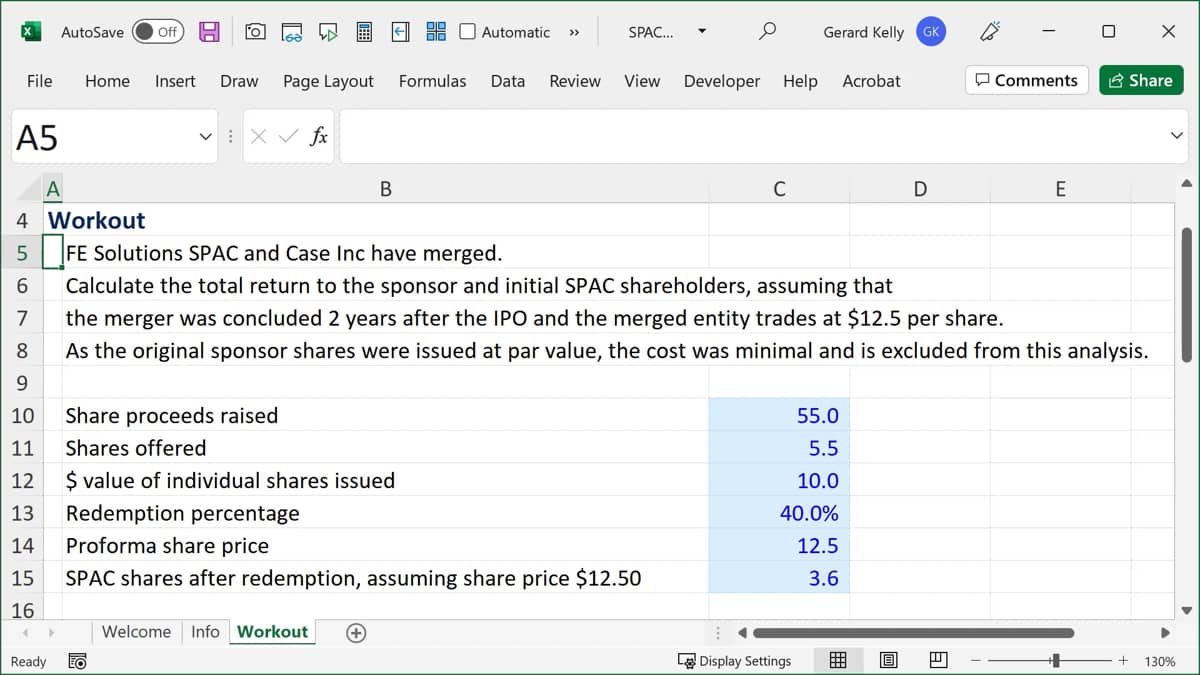1200x675 pixels.
Task: Click the Excel application logo
Action: pos(31,32)
